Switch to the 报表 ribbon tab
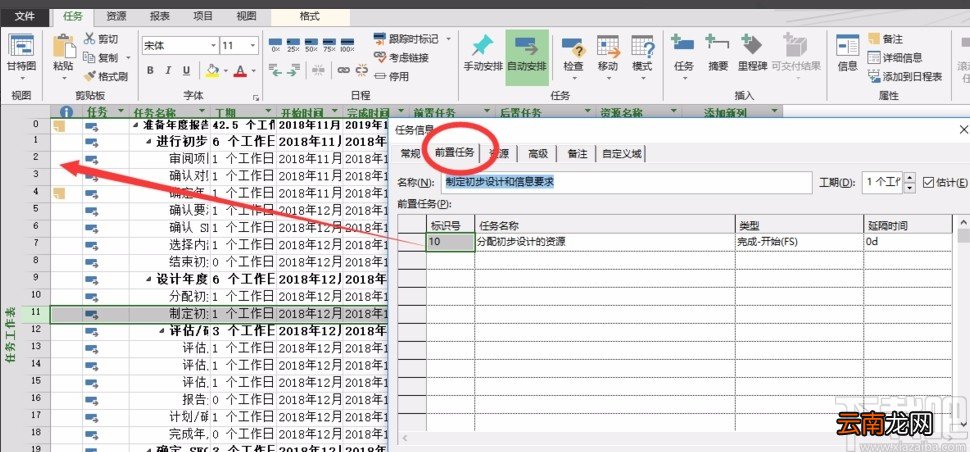Viewport: 970px width, 452px height. pyautogui.click(x=160, y=17)
